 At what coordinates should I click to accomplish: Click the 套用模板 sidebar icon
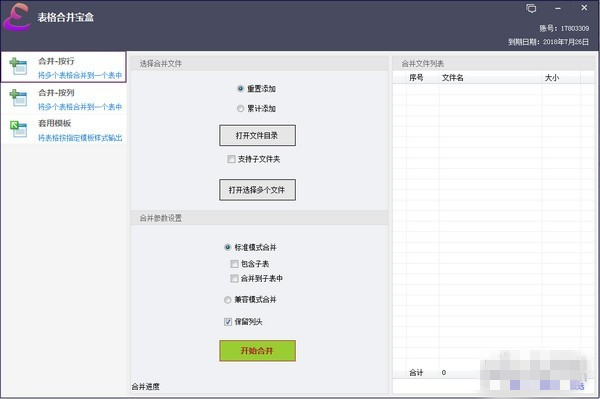(18, 129)
